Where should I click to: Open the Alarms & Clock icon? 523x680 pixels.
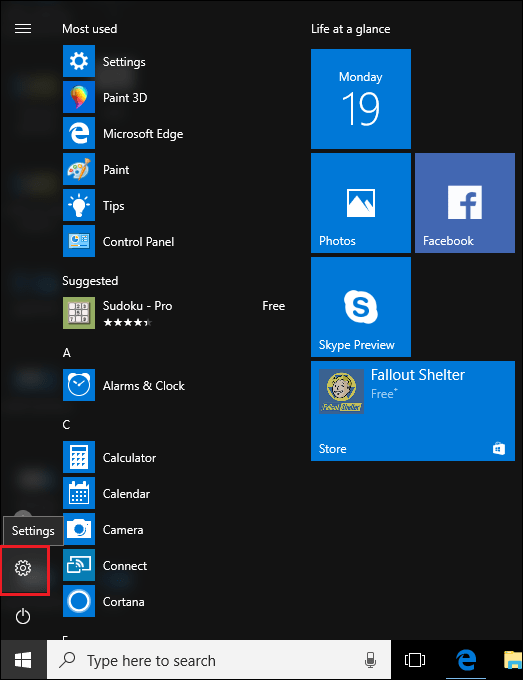click(x=79, y=385)
